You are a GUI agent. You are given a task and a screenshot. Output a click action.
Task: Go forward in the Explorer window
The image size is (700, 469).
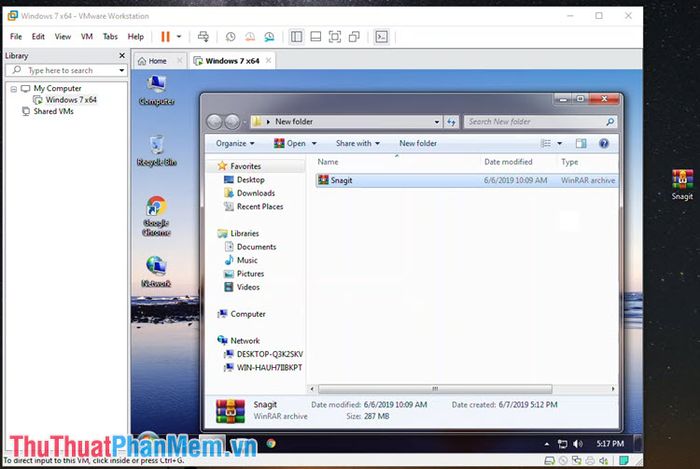[232, 121]
